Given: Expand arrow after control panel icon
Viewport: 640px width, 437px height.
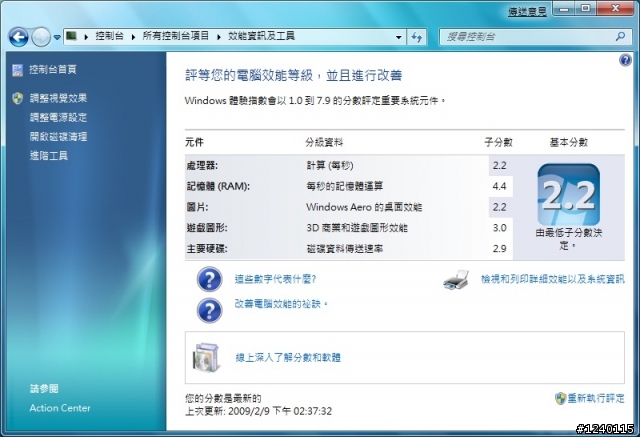Looking at the screenshot, I should pos(86,37).
